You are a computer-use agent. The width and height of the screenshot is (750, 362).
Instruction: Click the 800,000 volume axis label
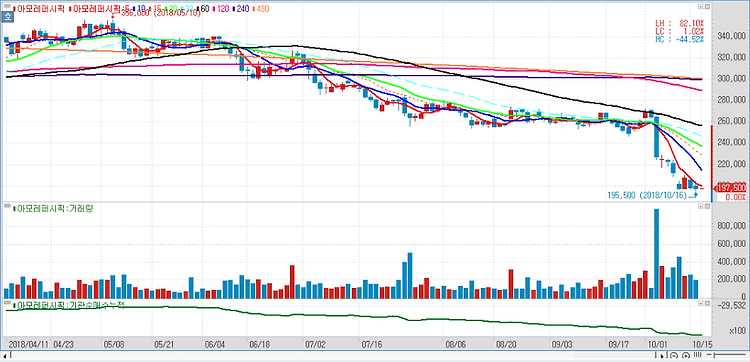point(732,226)
